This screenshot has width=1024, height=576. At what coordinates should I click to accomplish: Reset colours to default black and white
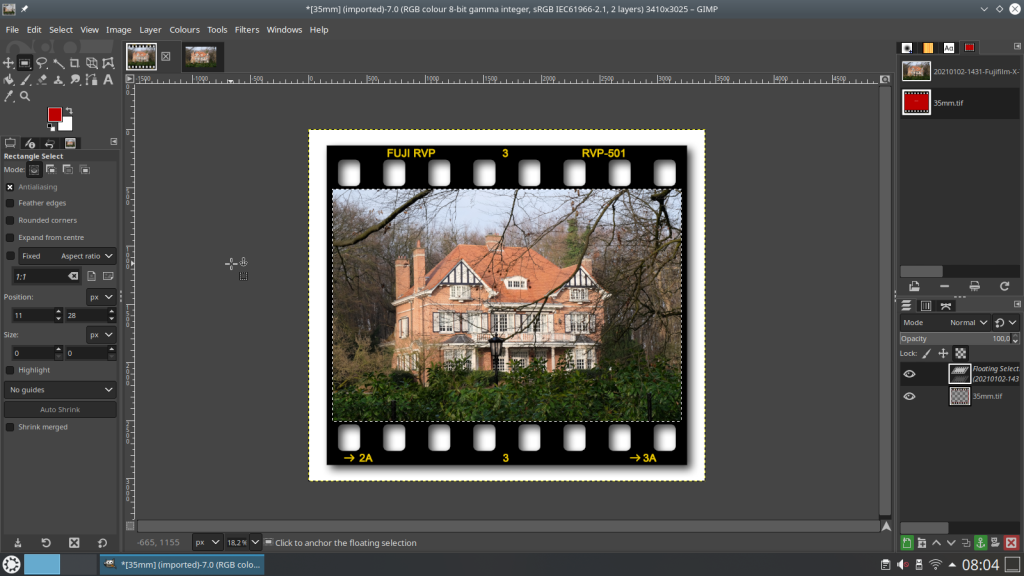(51, 127)
